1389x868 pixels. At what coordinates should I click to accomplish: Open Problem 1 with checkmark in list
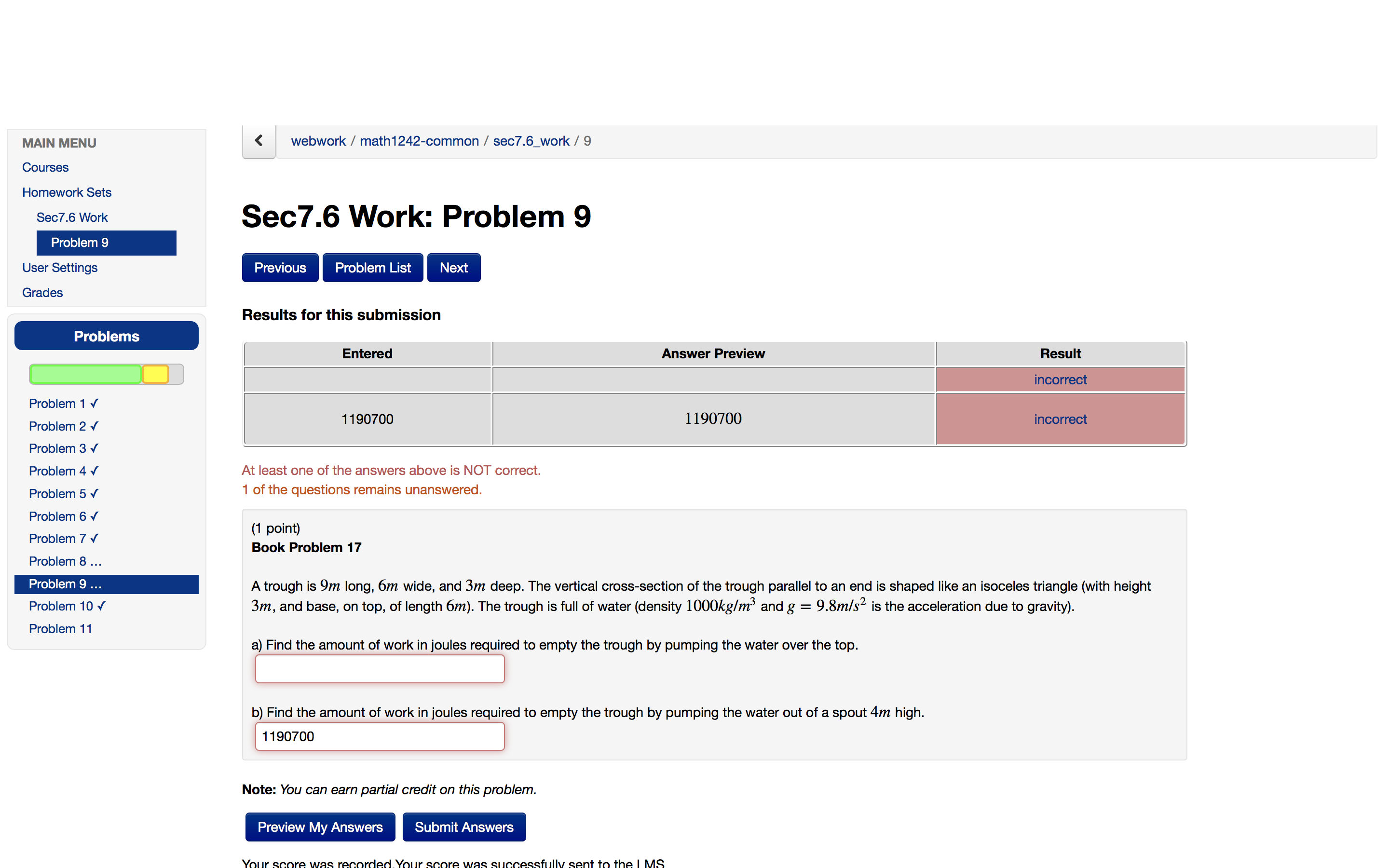pyautogui.click(x=63, y=404)
